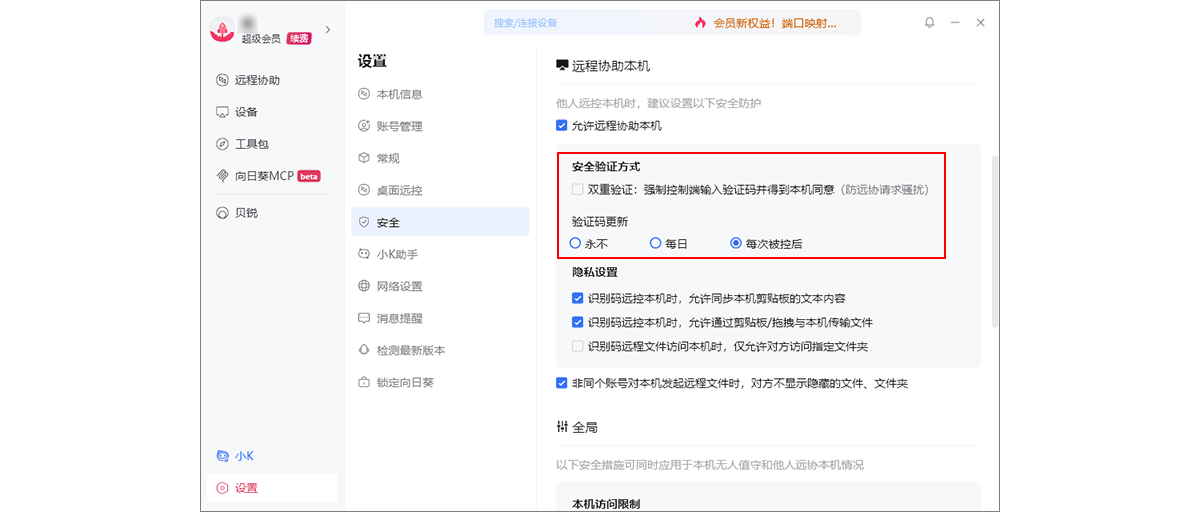Select 锁定向日葵 settings item
This screenshot has width=1200, height=512.
[x=440, y=382]
